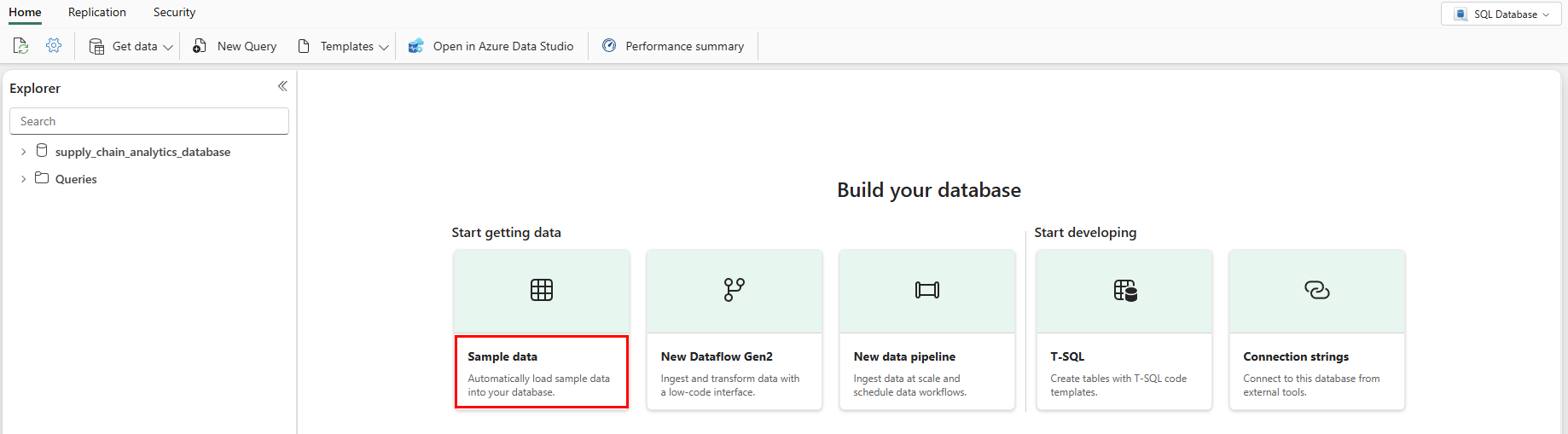Click the Sample data grid icon

click(542, 290)
